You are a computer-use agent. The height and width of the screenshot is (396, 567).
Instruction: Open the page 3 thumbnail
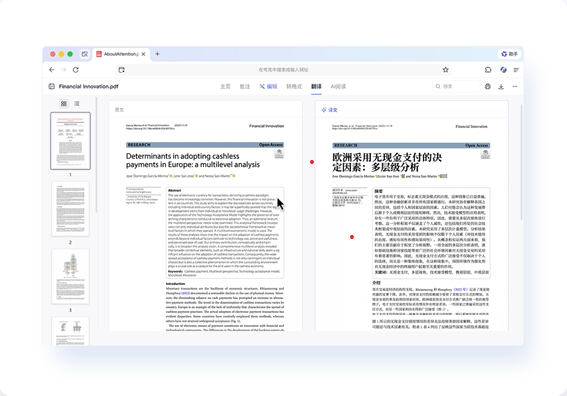(x=71, y=277)
